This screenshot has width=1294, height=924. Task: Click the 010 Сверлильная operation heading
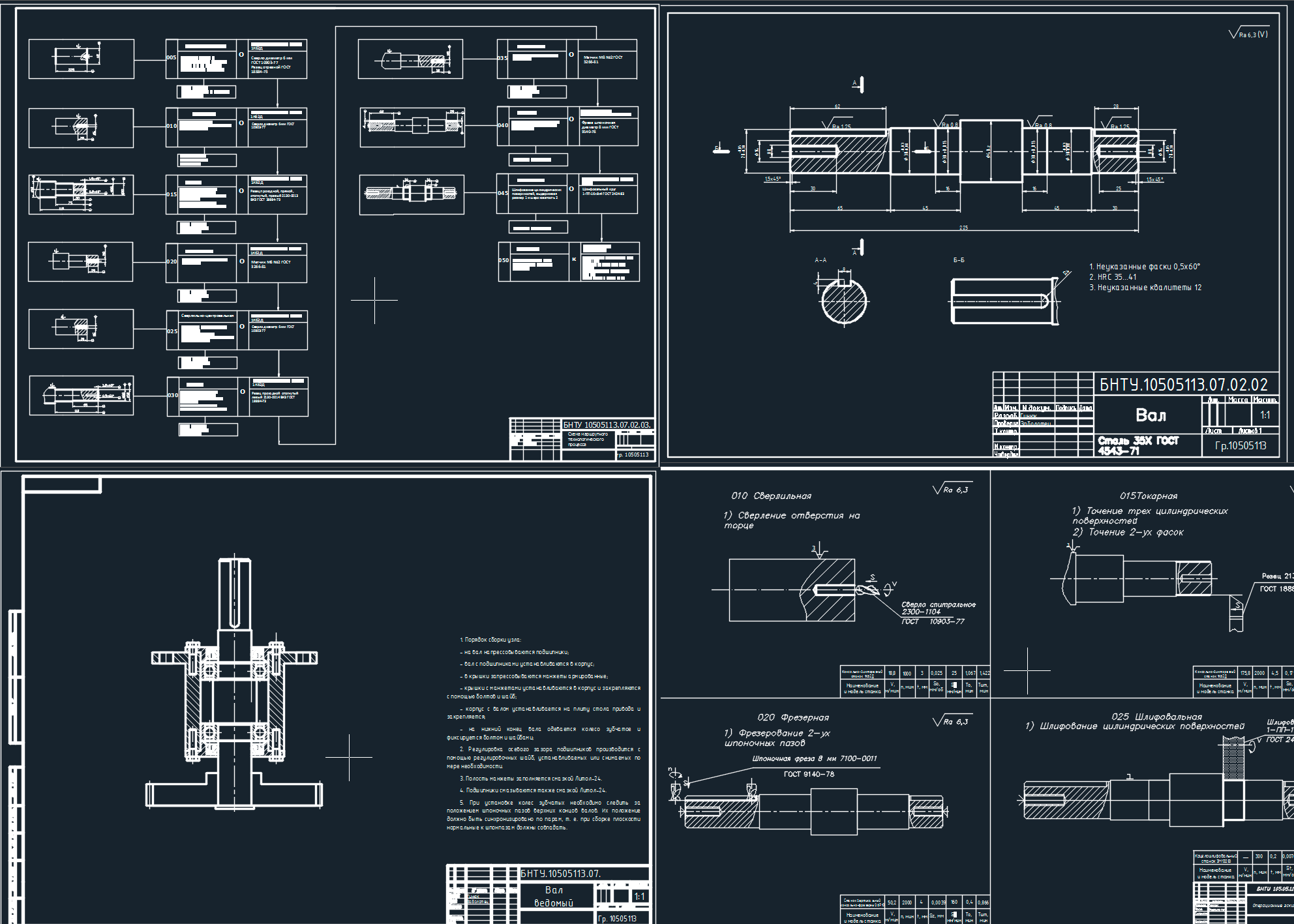pyautogui.click(x=771, y=496)
